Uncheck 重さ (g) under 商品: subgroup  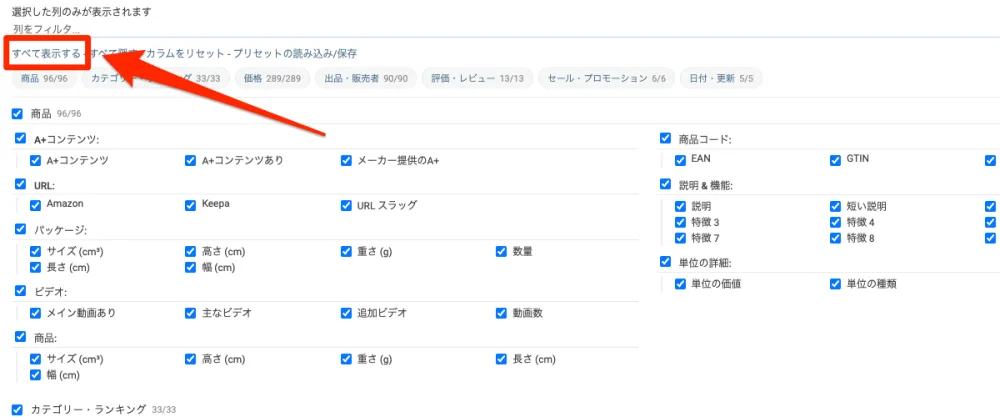[346, 359]
